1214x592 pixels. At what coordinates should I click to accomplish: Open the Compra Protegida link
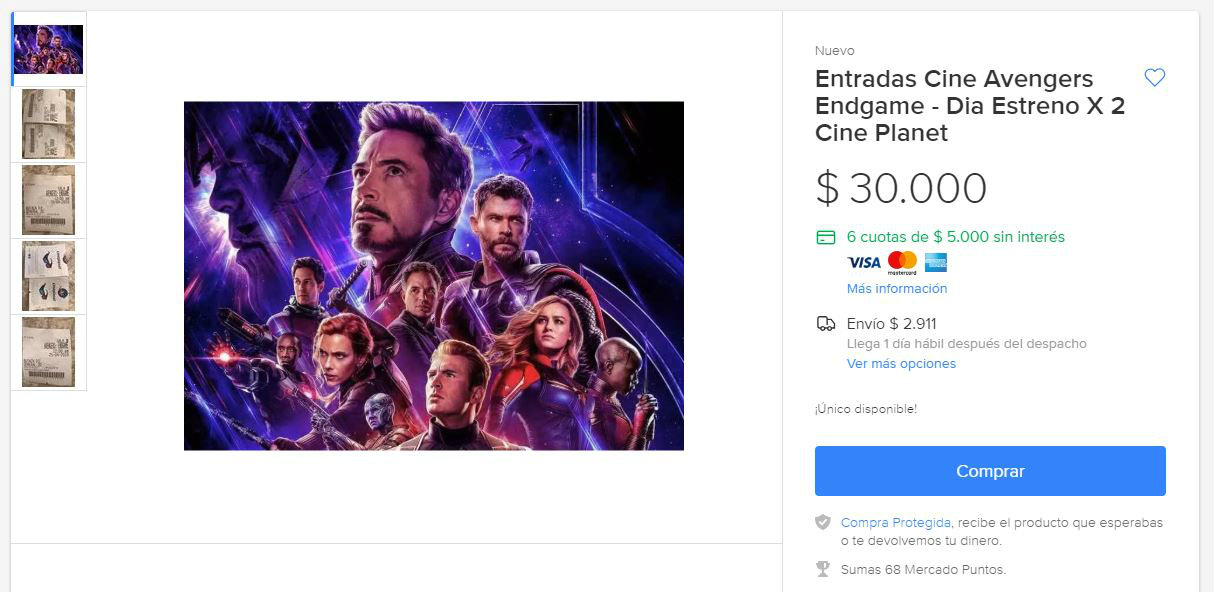[895, 523]
